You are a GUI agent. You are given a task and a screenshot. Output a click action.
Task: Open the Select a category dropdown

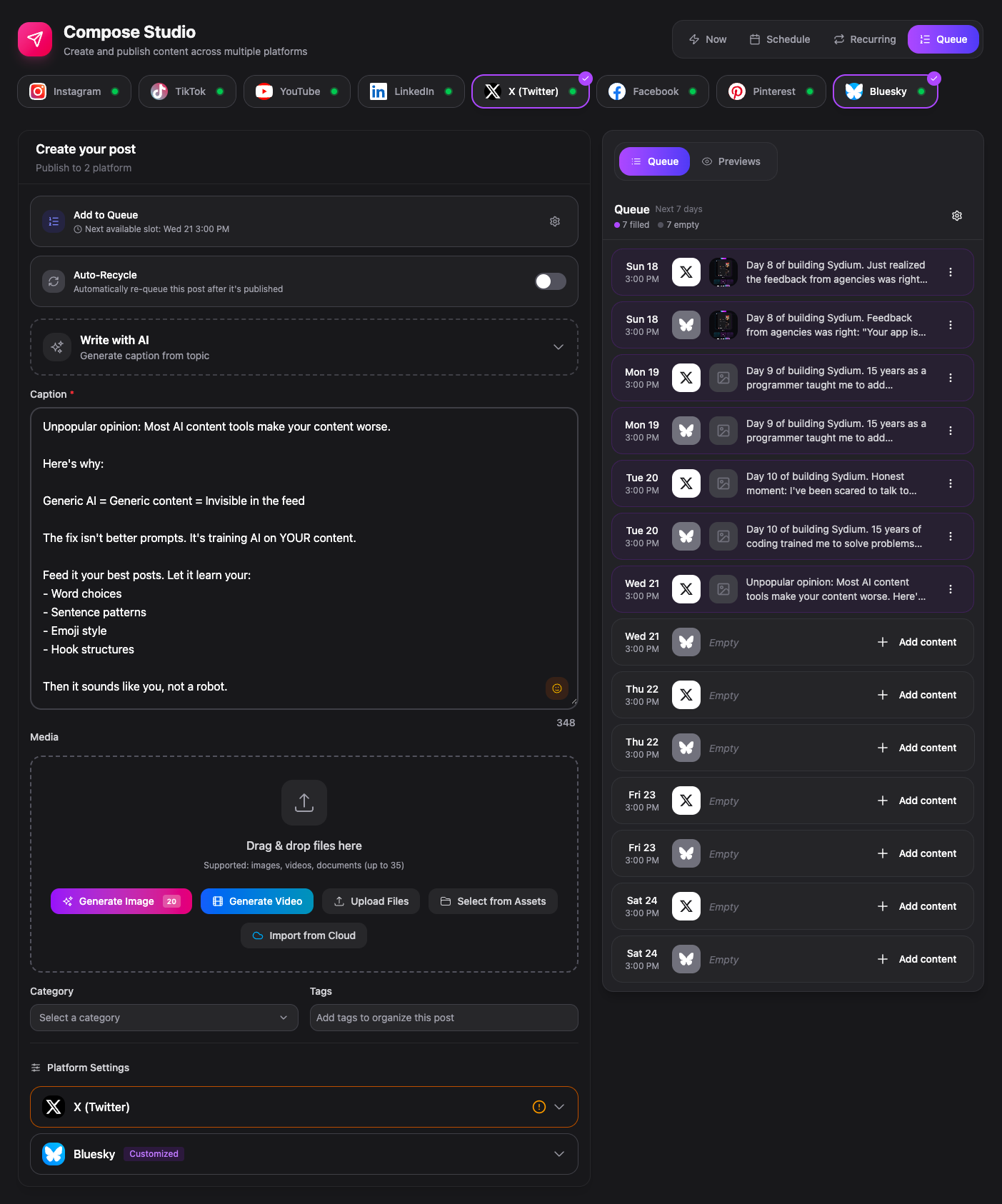[x=164, y=1017]
